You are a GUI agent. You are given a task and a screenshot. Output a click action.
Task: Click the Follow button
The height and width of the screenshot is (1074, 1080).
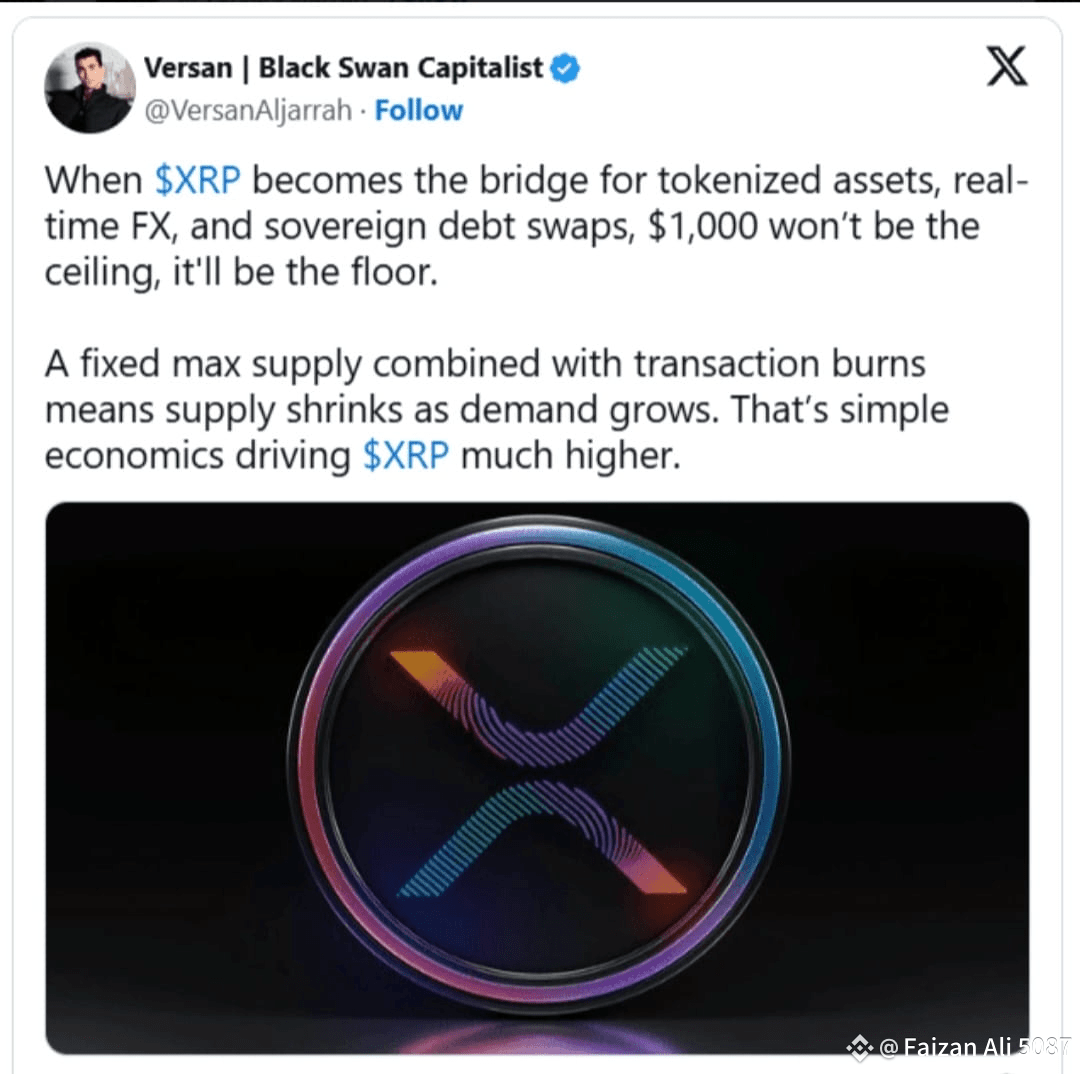[x=419, y=110]
